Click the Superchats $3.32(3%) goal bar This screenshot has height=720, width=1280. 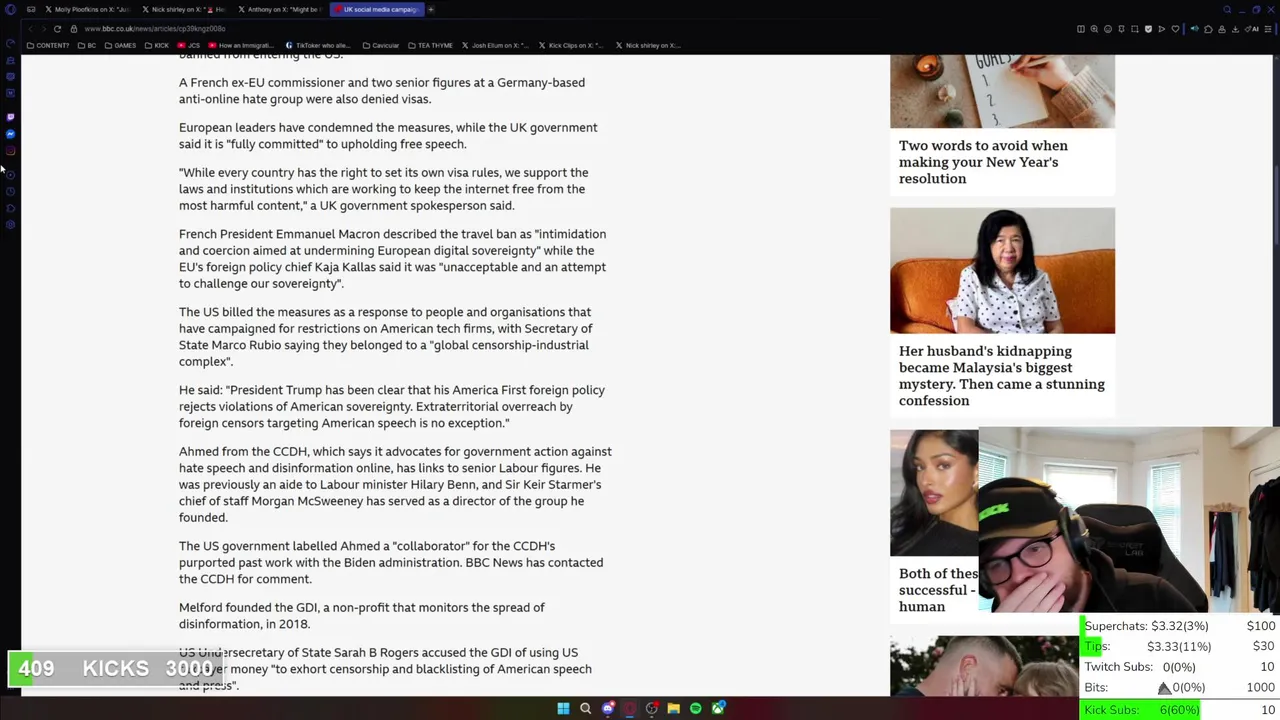click(x=1180, y=626)
